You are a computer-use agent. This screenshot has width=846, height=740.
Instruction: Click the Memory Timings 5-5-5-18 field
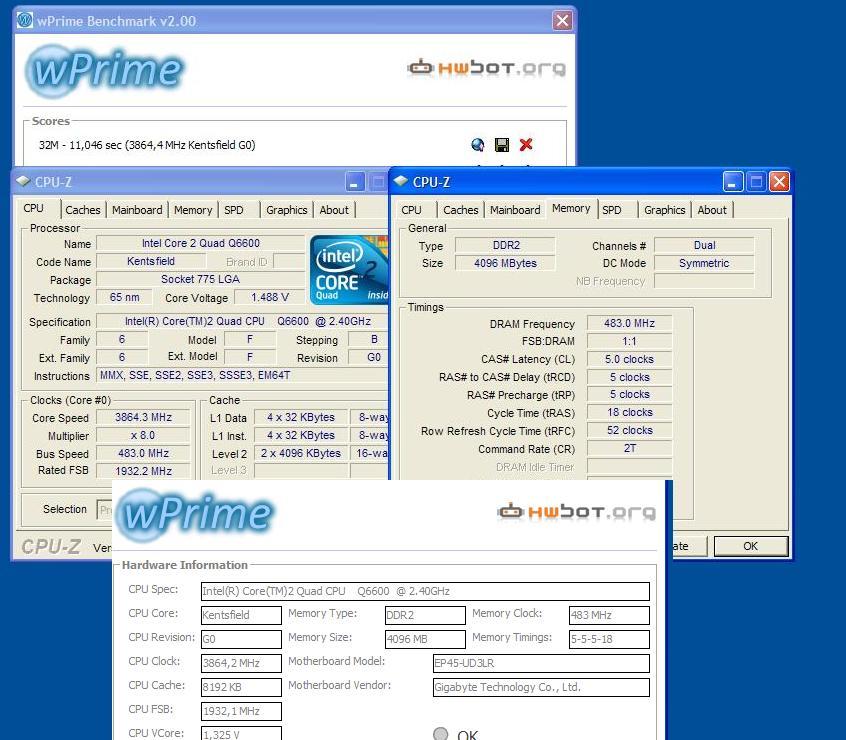pyautogui.click(x=609, y=639)
